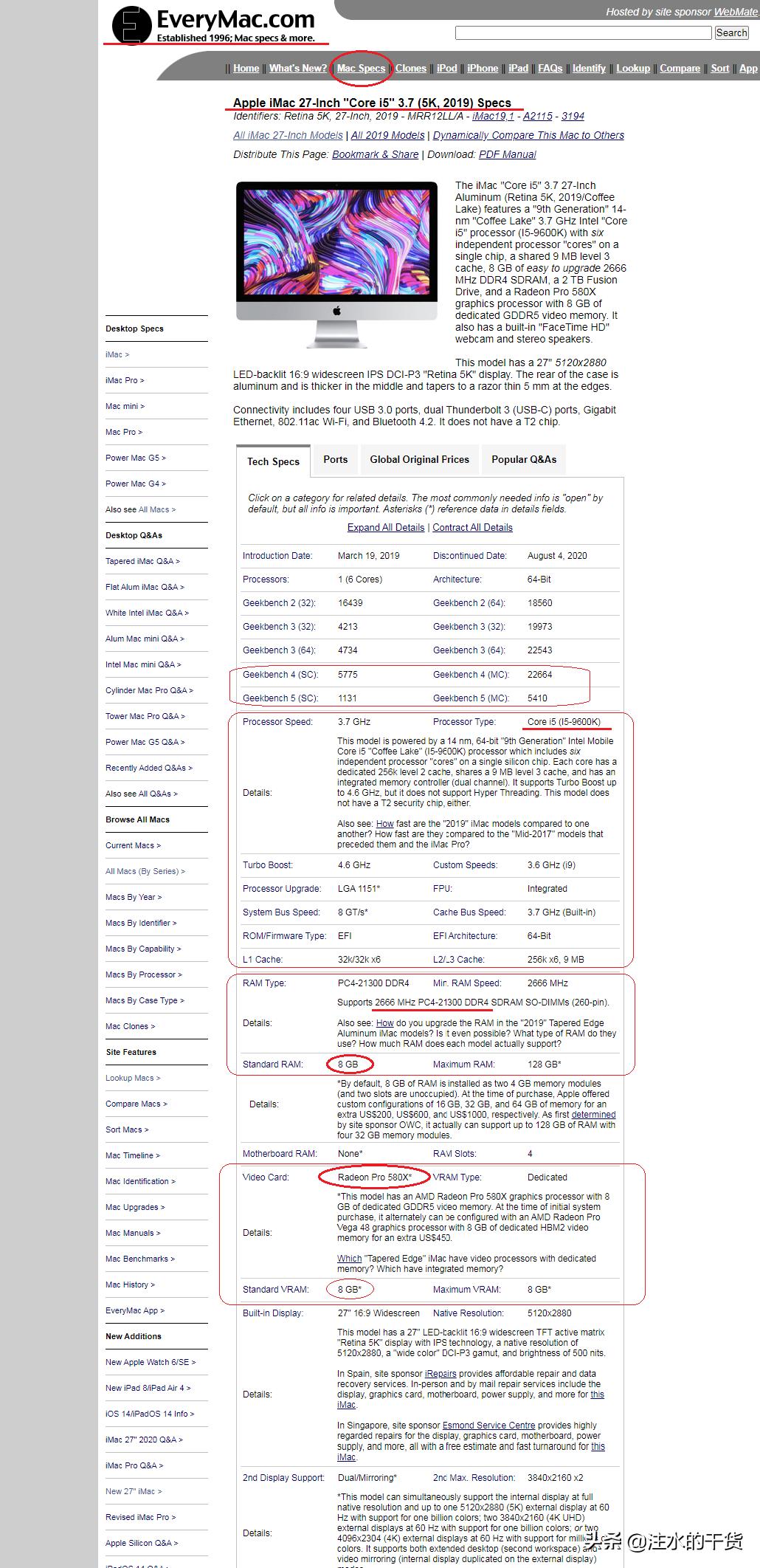760x1568 pixels.
Task: Open the Home nav link
Action: pyautogui.click(x=246, y=68)
